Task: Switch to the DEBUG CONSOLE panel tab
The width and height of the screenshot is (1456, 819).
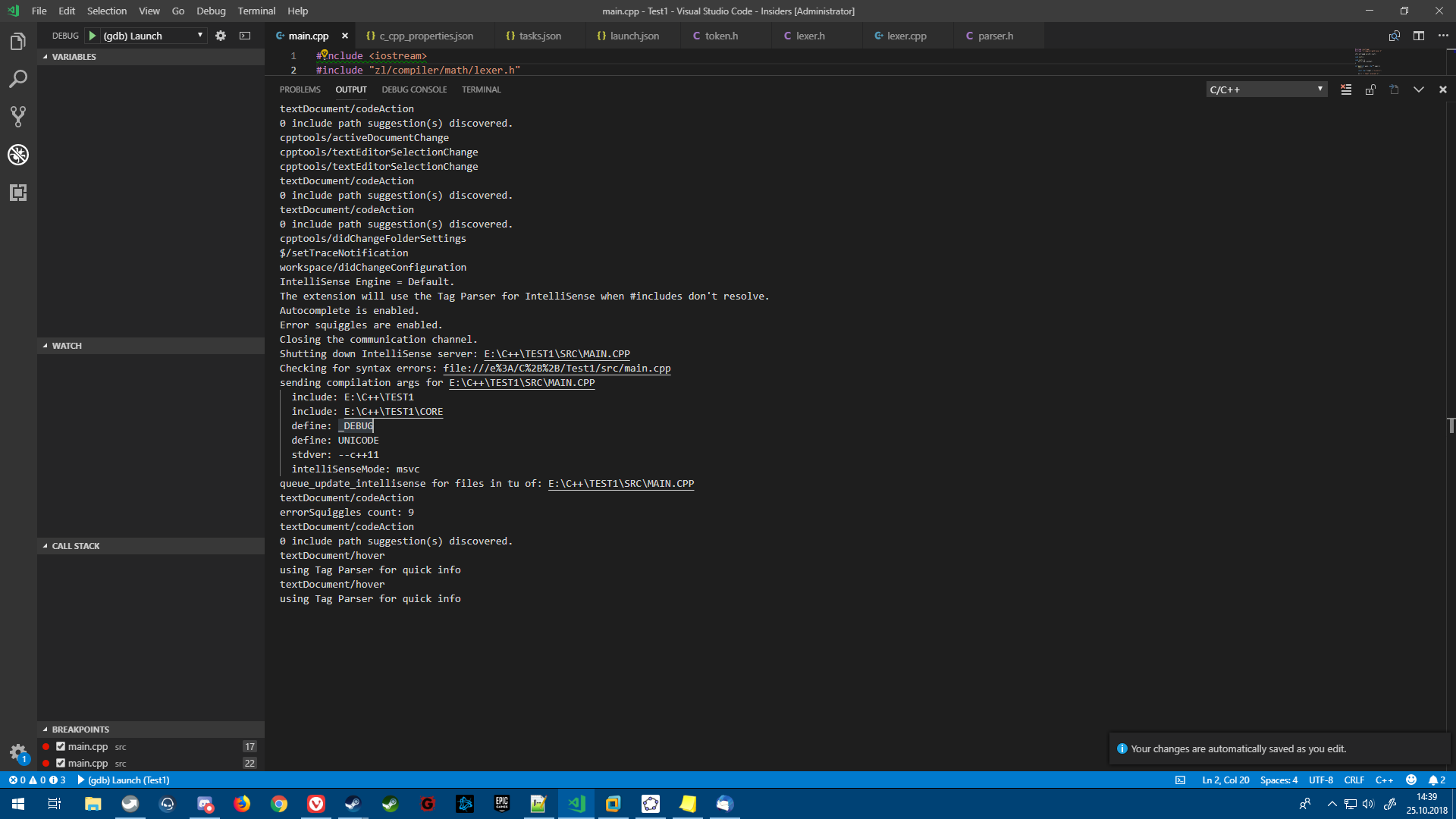Action: 414,89
